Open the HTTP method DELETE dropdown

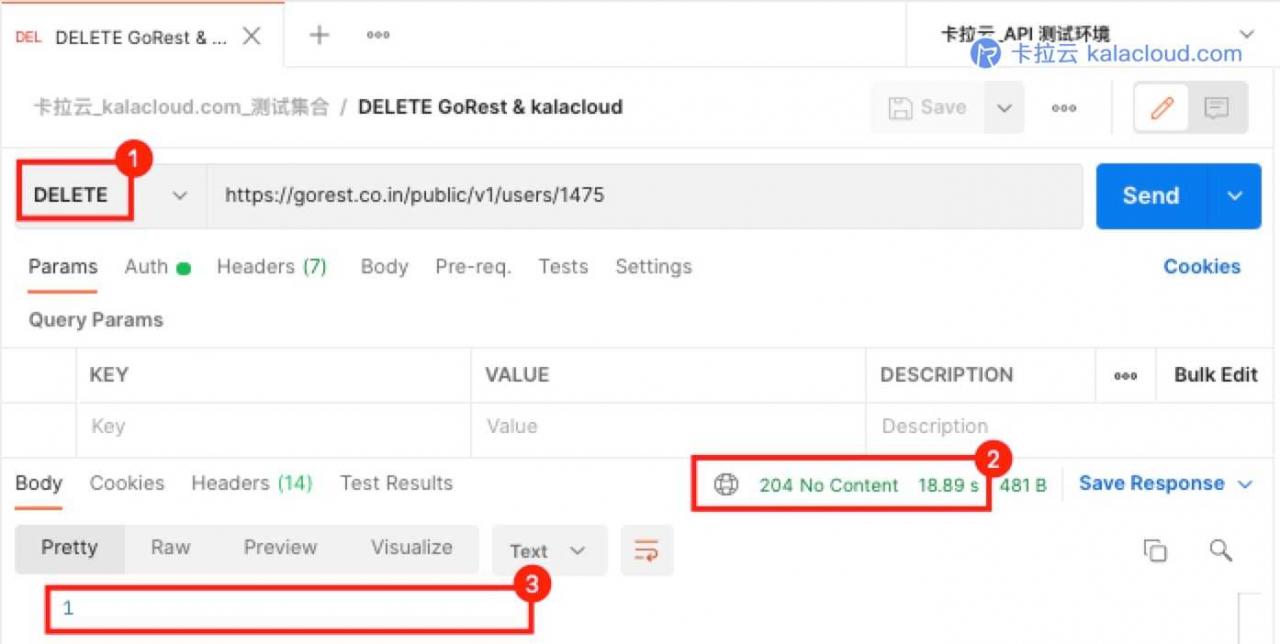pyautogui.click(x=110, y=195)
